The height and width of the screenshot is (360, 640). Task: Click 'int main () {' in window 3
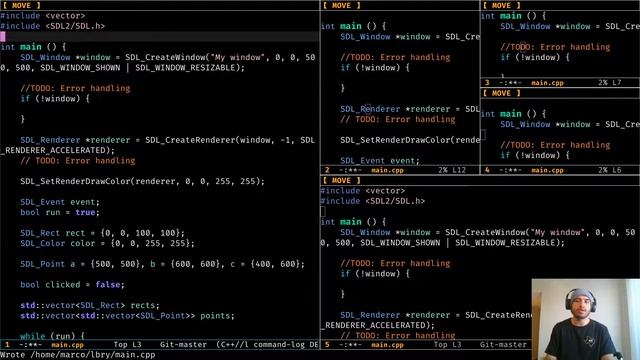513,16
